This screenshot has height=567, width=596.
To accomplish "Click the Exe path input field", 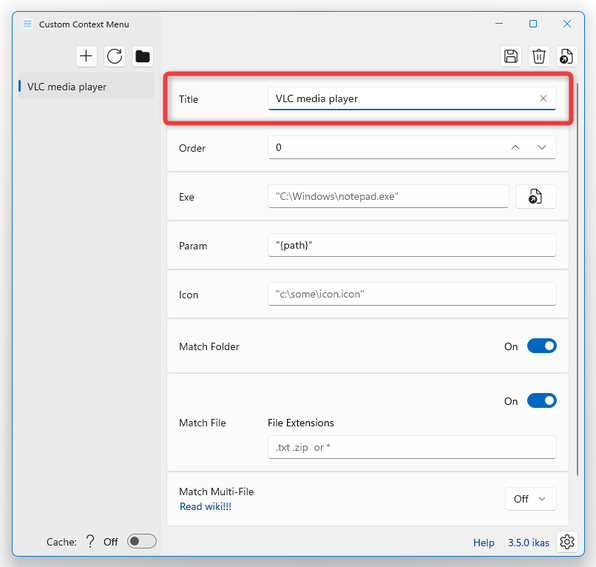I will 388,196.
